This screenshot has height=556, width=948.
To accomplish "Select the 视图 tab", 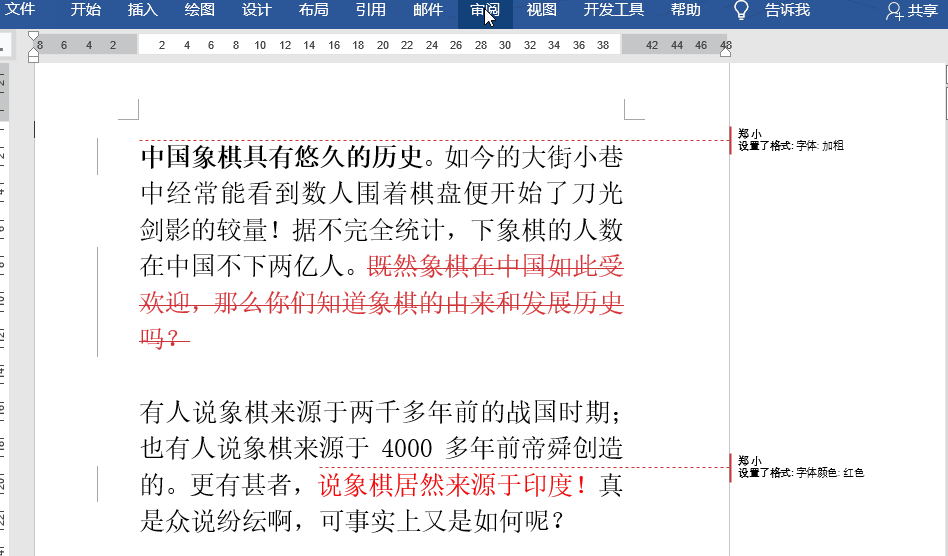I will [541, 11].
